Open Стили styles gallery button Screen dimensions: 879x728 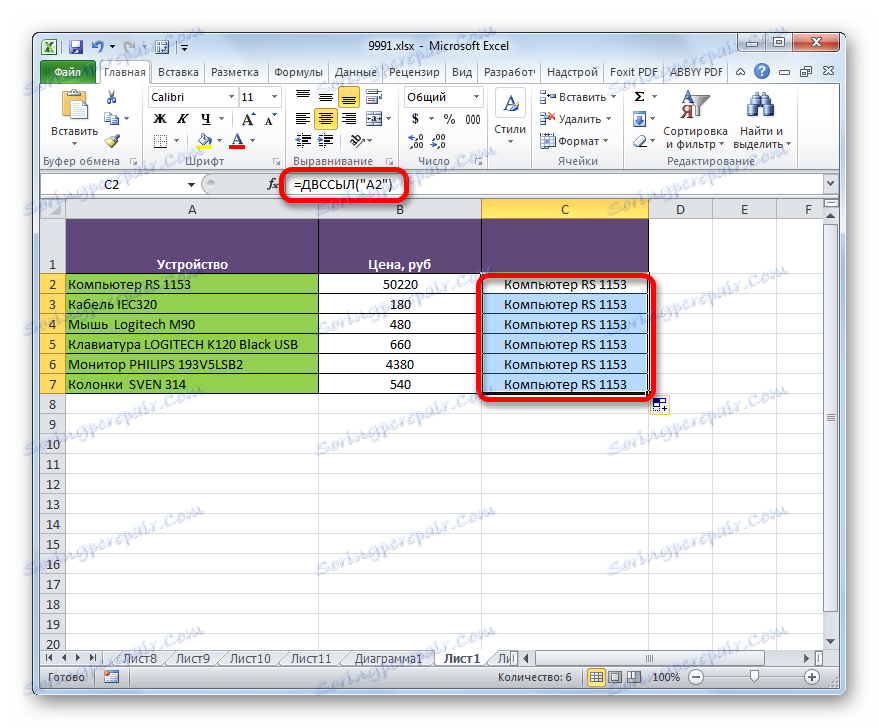[x=510, y=117]
